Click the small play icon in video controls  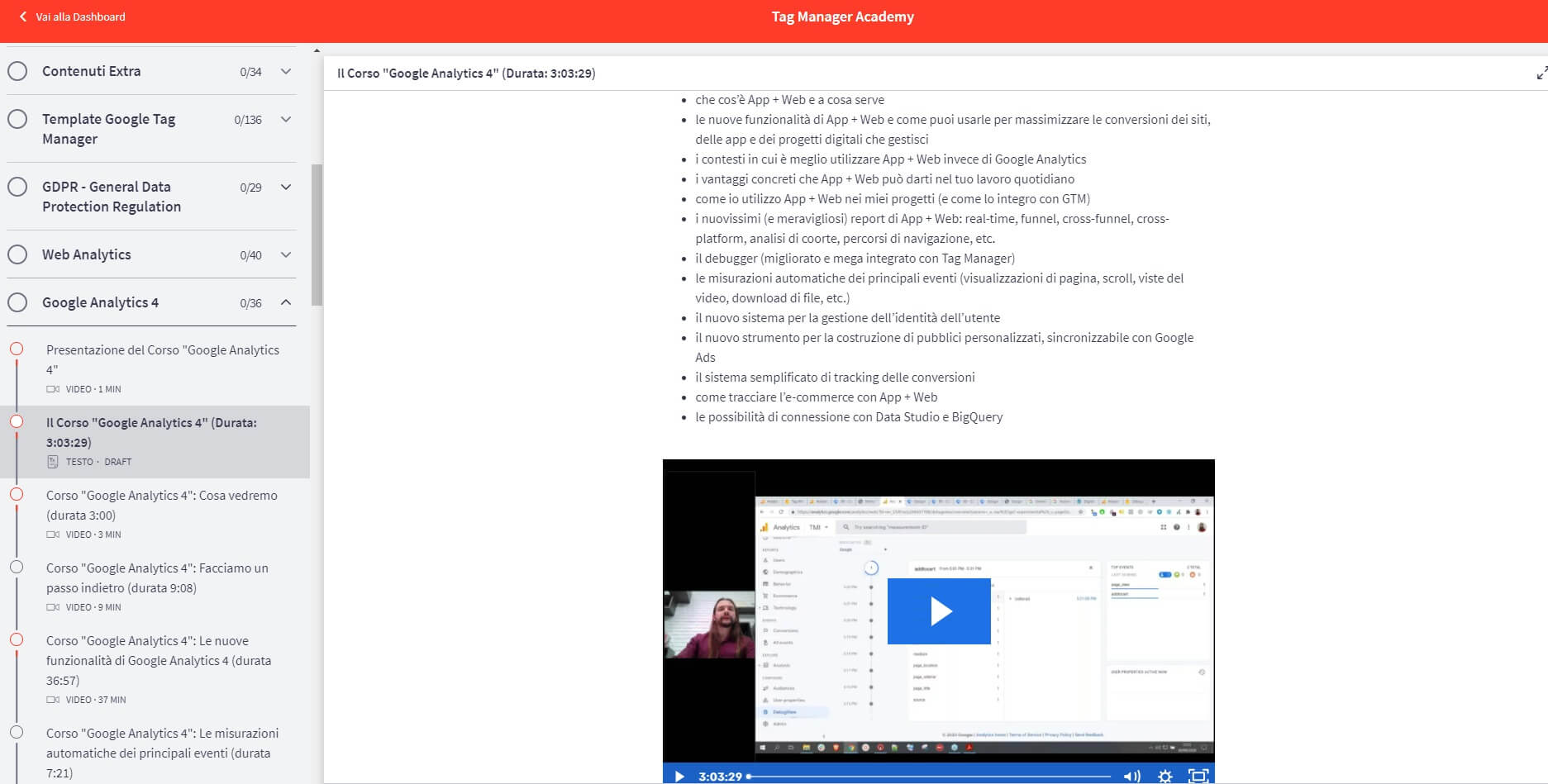[x=679, y=776]
